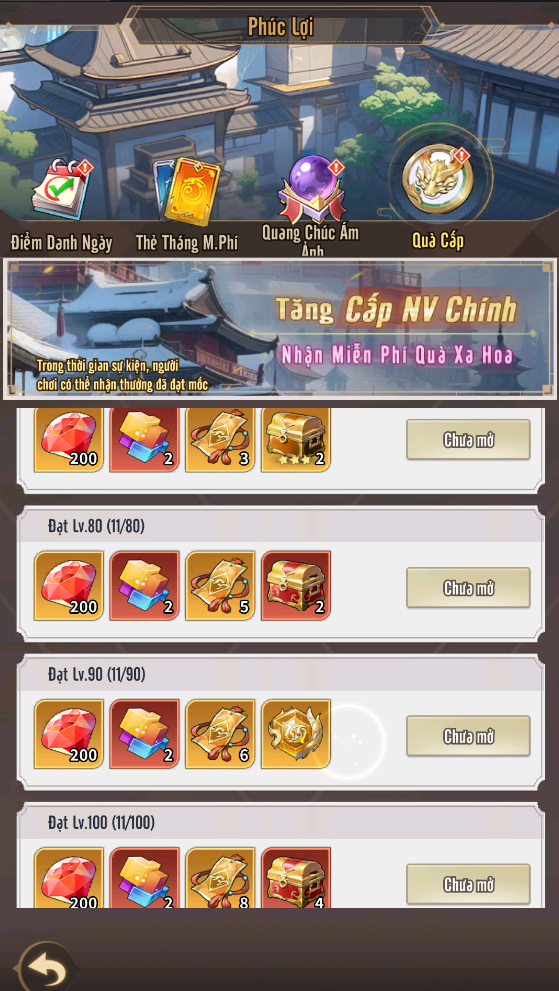Click Chưa mở button for Lv.90 reward

(468, 736)
